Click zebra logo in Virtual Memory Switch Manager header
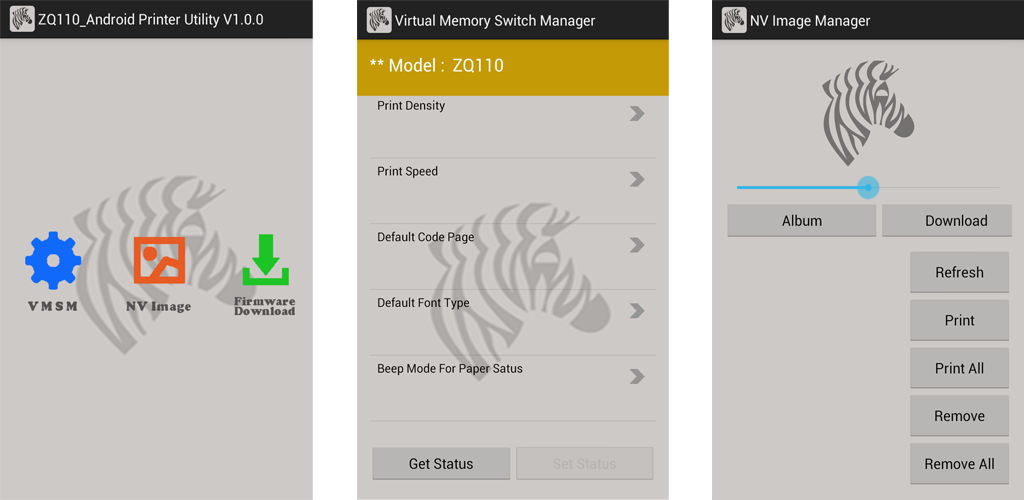Image resolution: width=1024 pixels, height=500 pixels. tap(379, 20)
